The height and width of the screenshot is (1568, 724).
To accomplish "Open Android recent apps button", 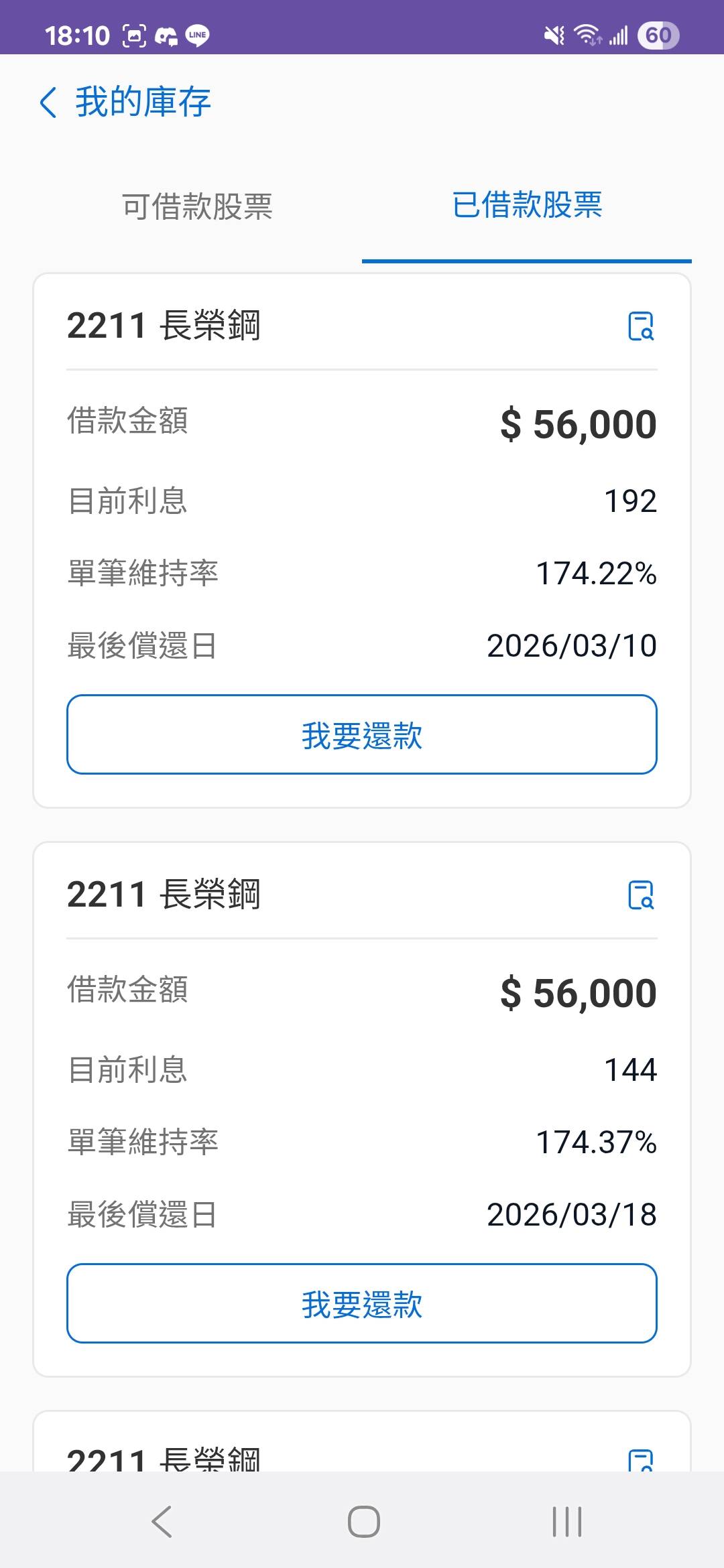I will point(566,1521).
